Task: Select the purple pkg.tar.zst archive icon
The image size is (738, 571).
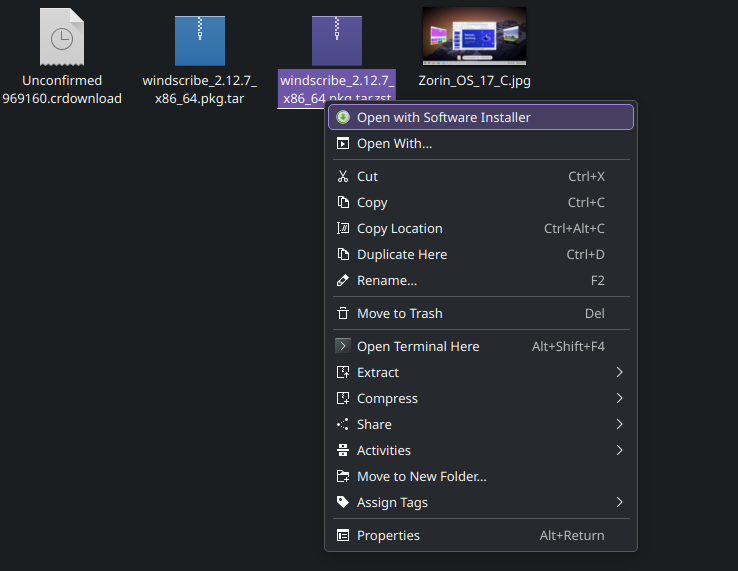Action: (337, 40)
